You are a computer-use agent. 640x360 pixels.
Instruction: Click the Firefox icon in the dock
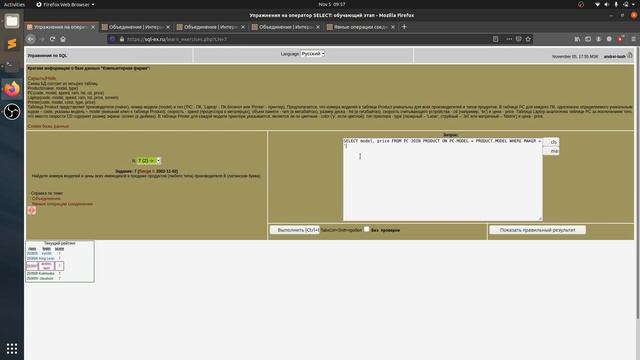(12, 89)
